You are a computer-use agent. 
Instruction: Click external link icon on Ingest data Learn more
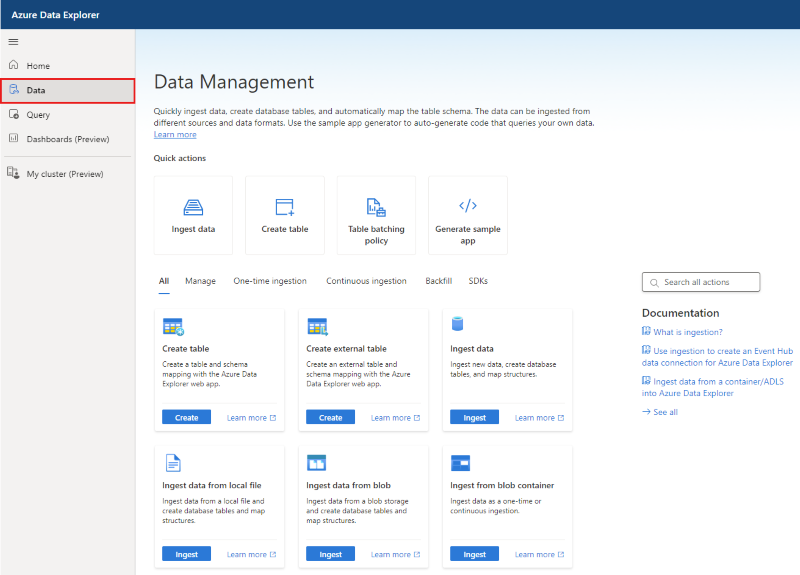(x=561, y=418)
